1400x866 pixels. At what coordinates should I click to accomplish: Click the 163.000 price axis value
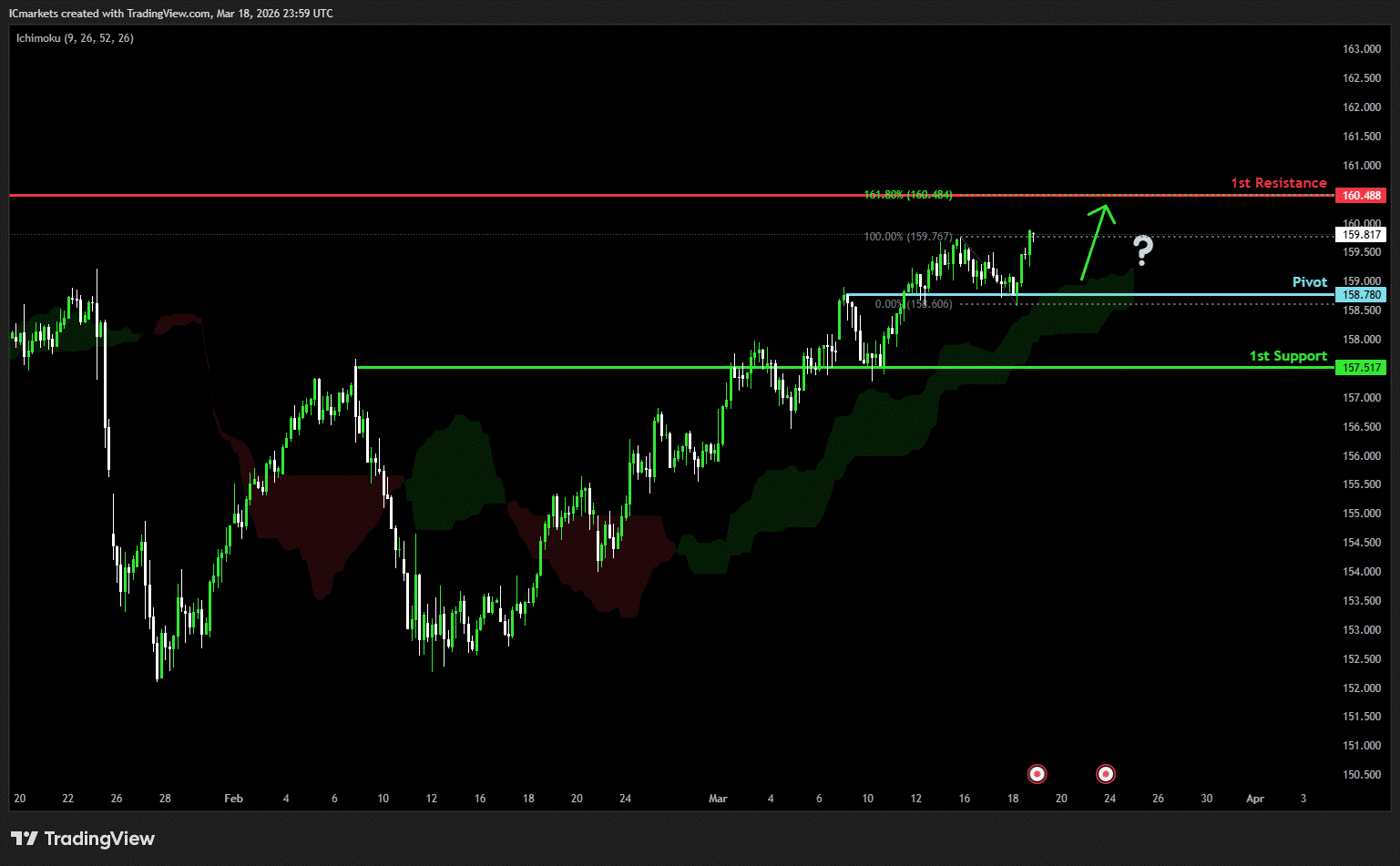tap(1361, 49)
